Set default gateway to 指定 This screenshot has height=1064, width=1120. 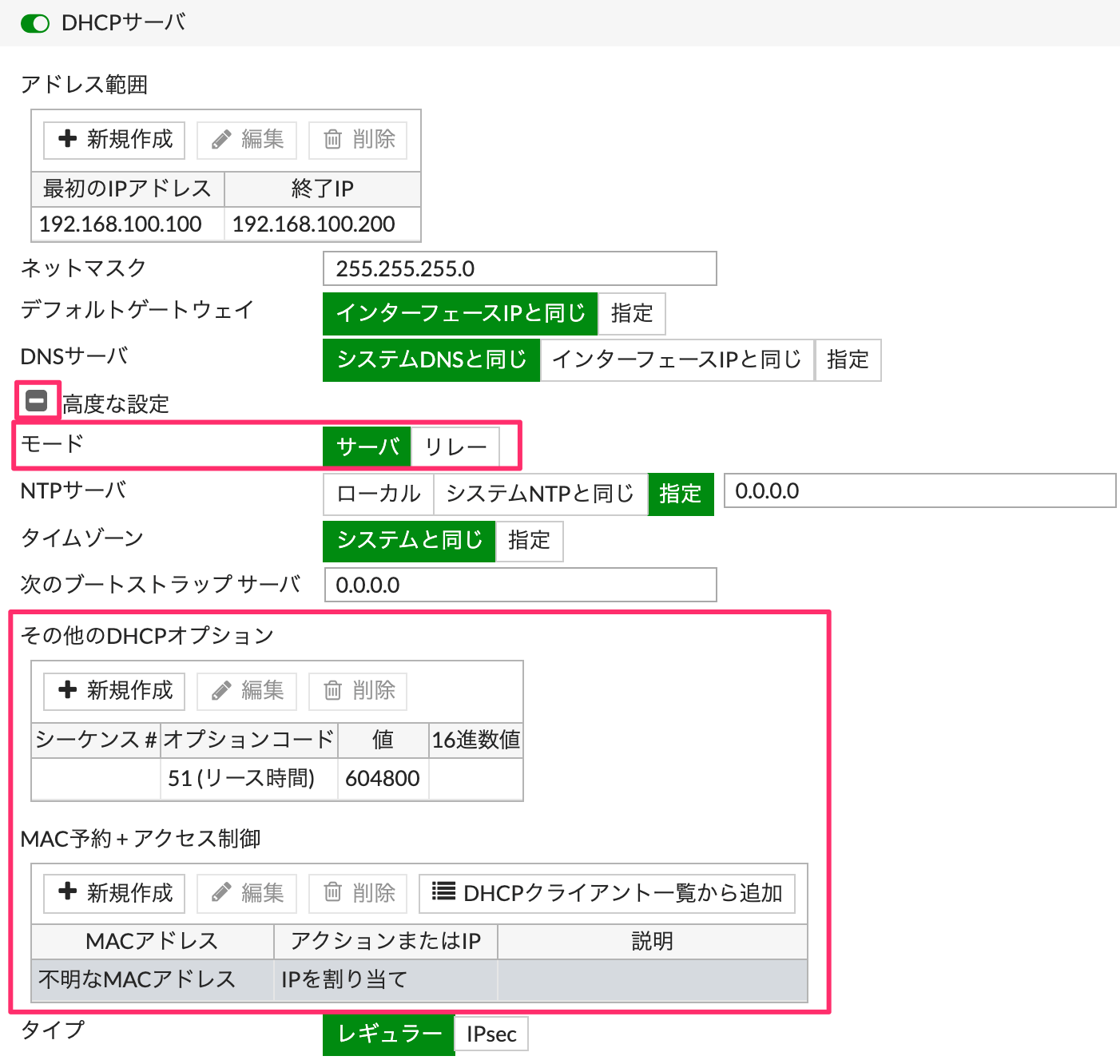pos(631,313)
